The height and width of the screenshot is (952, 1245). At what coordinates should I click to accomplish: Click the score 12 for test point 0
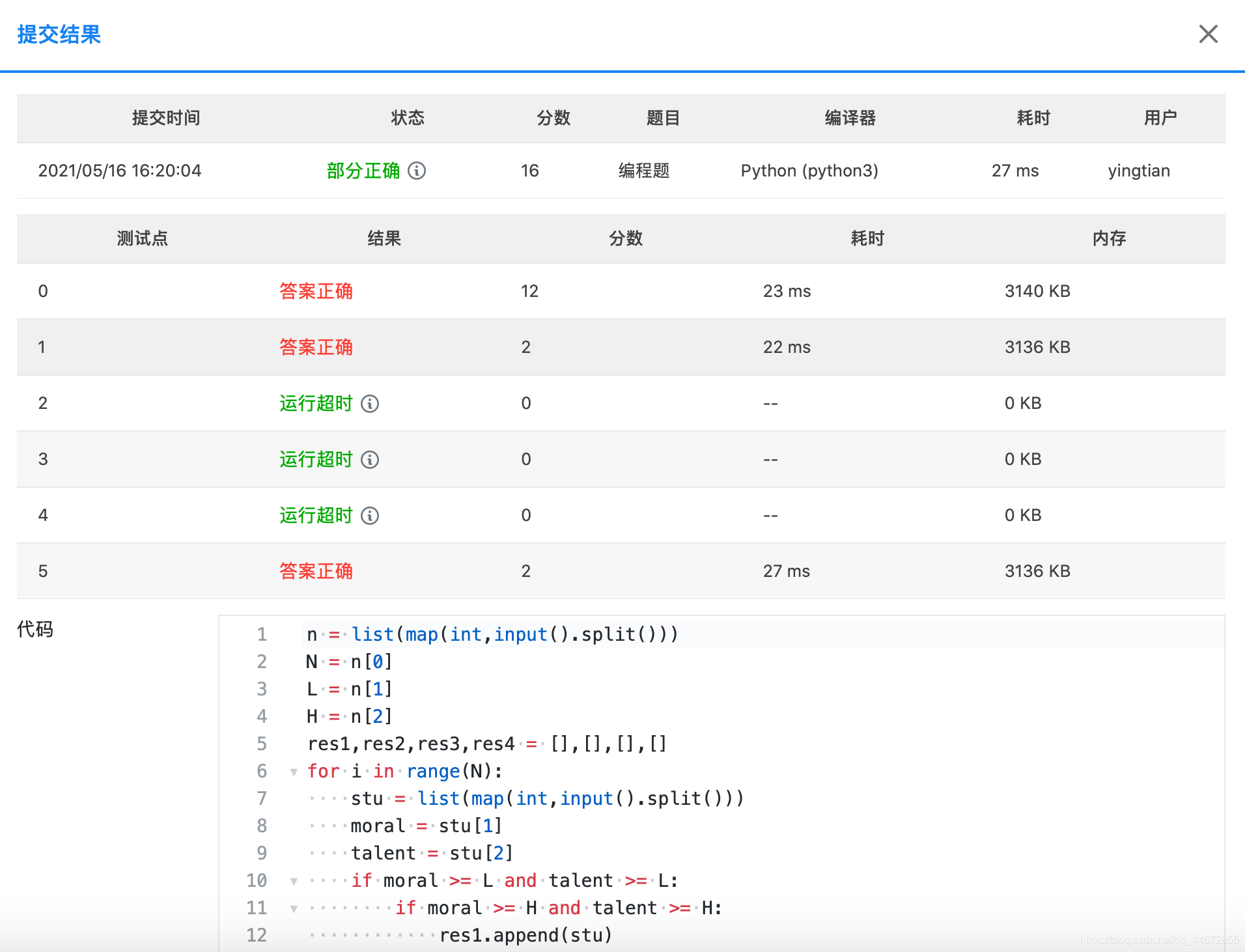[x=529, y=291]
